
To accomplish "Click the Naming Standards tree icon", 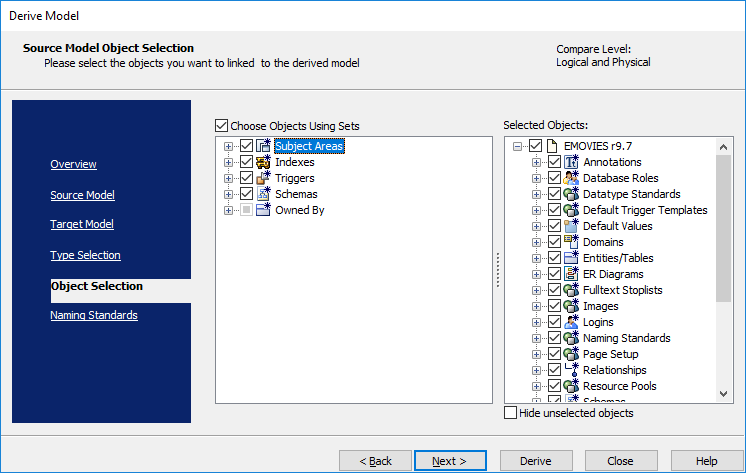I will tap(571, 338).
